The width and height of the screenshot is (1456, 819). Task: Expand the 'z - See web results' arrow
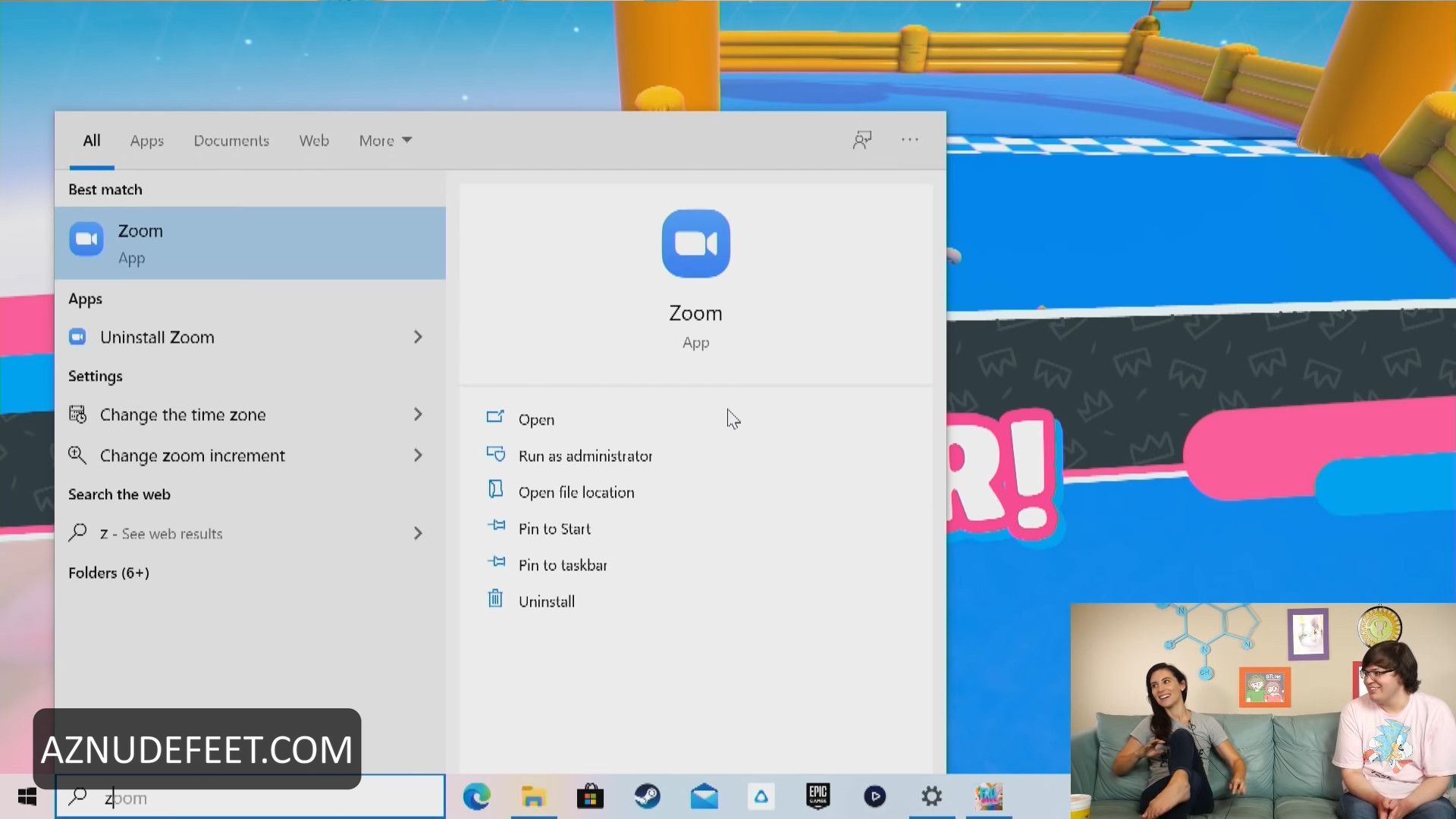418,534
